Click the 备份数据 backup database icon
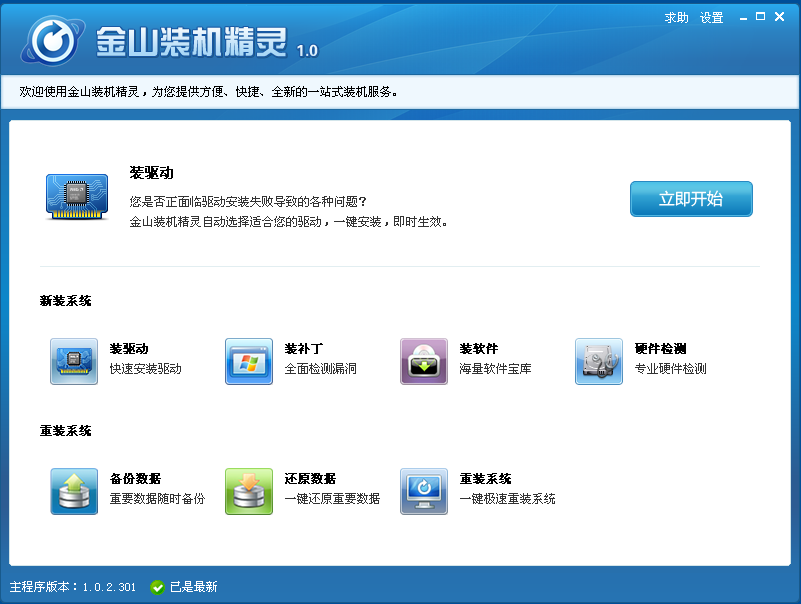The width and height of the screenshot is (801, 604). pos(74,491)
